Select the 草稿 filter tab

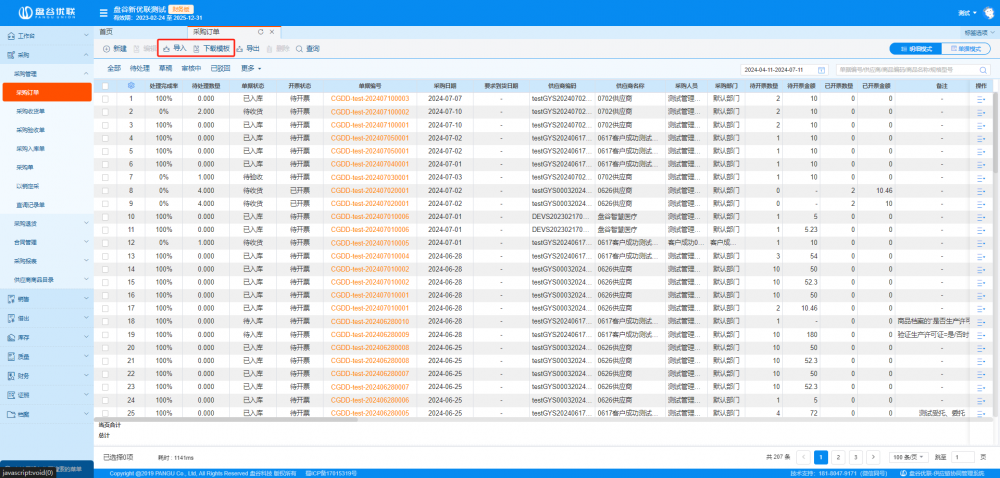coord(165,68)
